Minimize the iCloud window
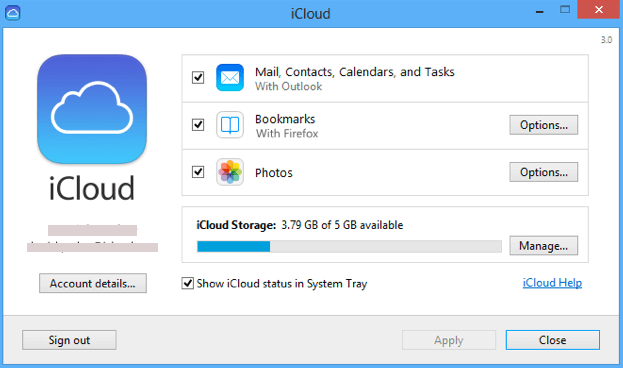Viewport: 623px width, 368px height. click(x=539, y=11)
